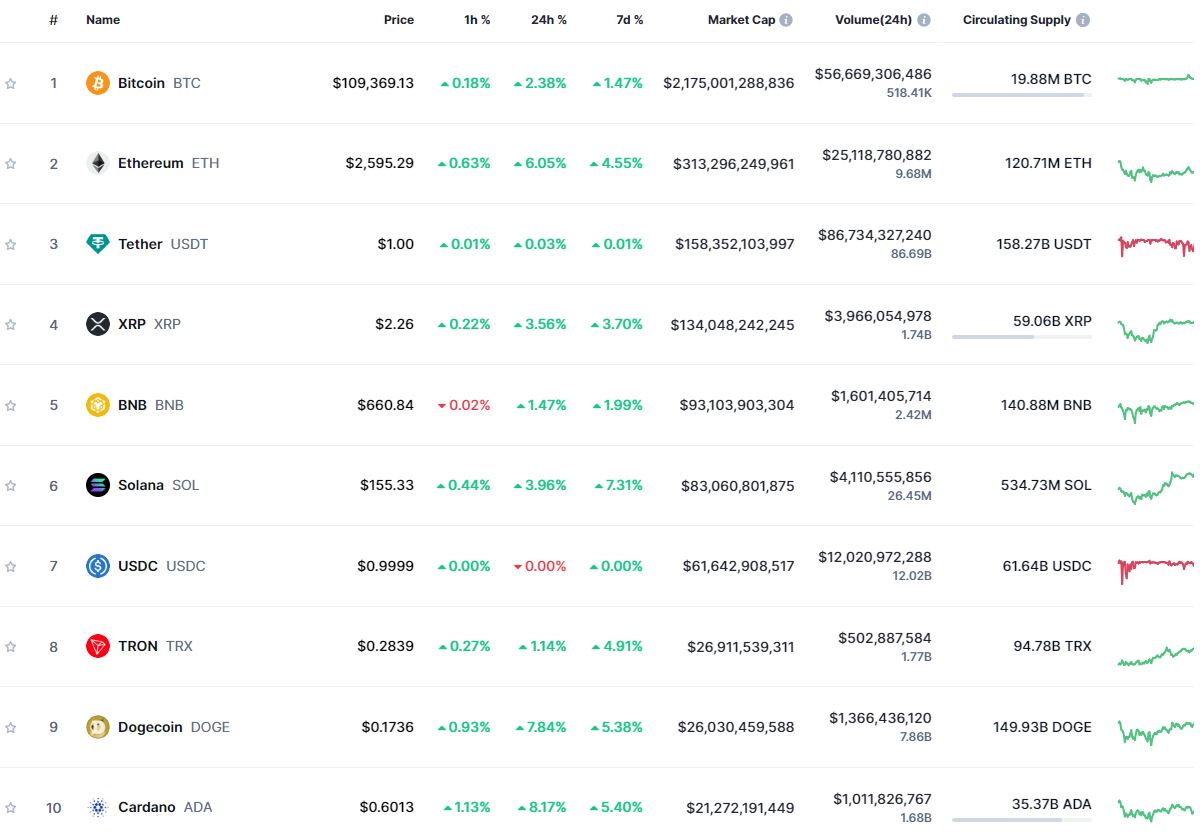Open Bitcoin's 7-day price sparkline chart
Screen dimensions: 1200x840
tap(1157, 79)
